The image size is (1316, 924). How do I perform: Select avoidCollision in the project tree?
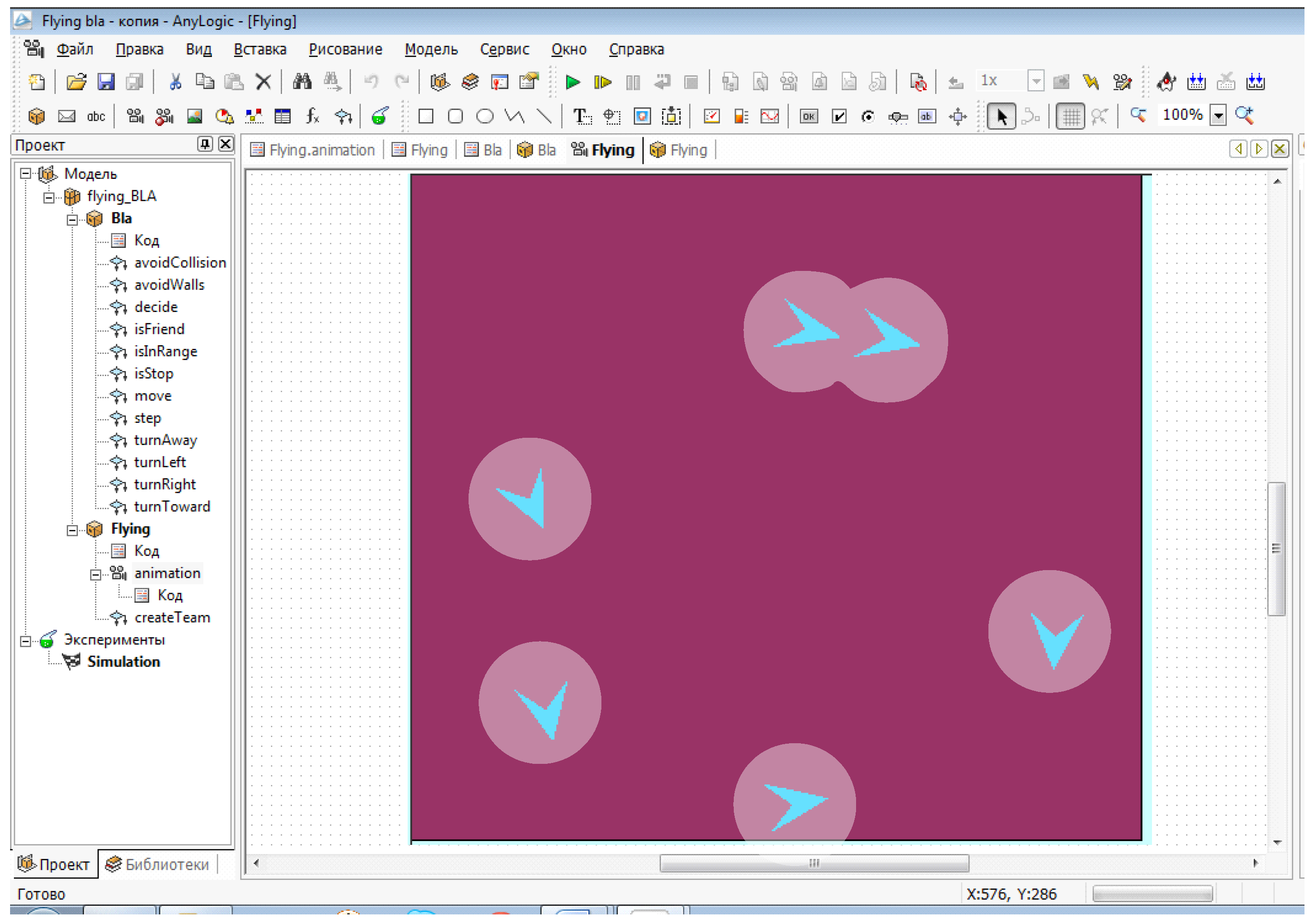pos(180,263)
